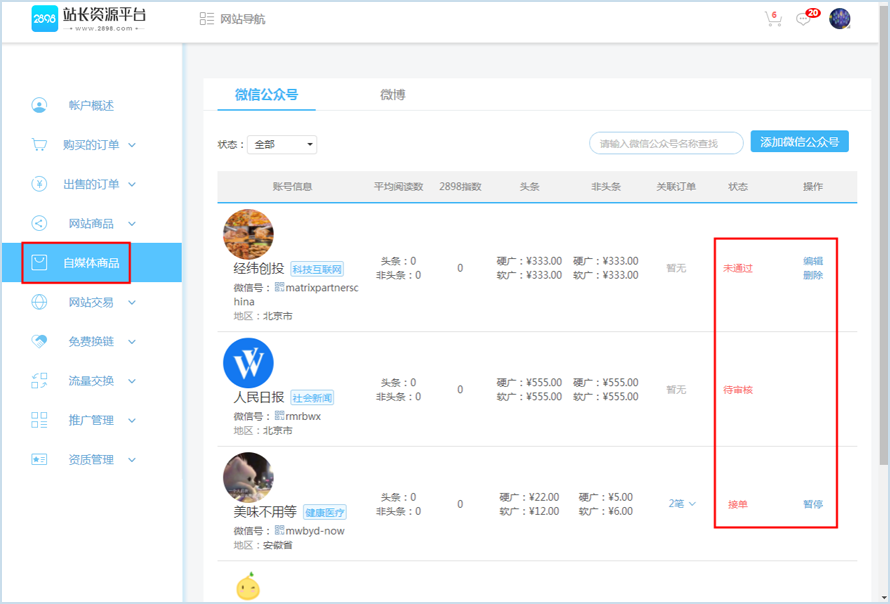Click the 微信公众号 name search field
890x604 pixels.
(666, 143)
